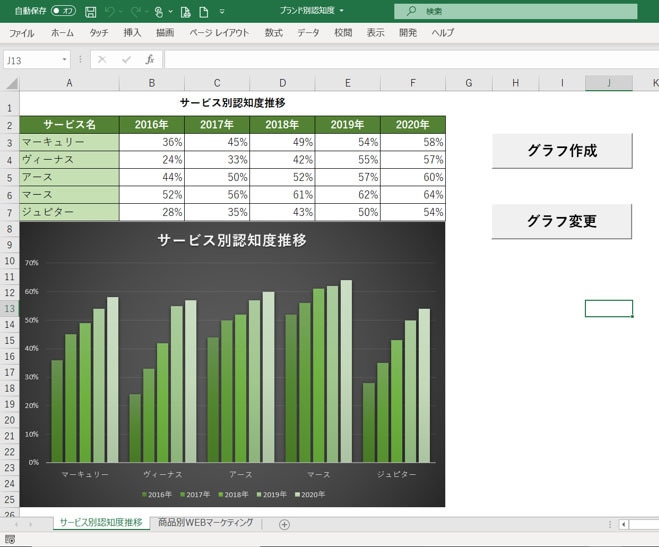Click the title cell サービス別認知度推移

pyautogui.click(x=232, y=103)
